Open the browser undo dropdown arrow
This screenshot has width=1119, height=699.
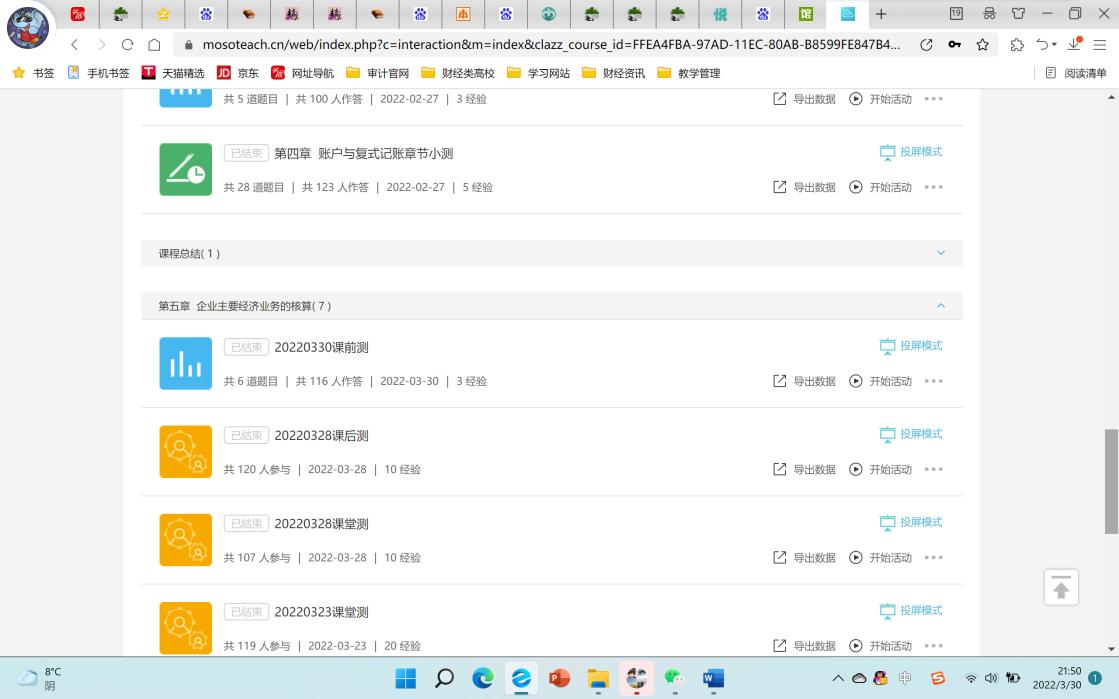(x=1054, y=45)
